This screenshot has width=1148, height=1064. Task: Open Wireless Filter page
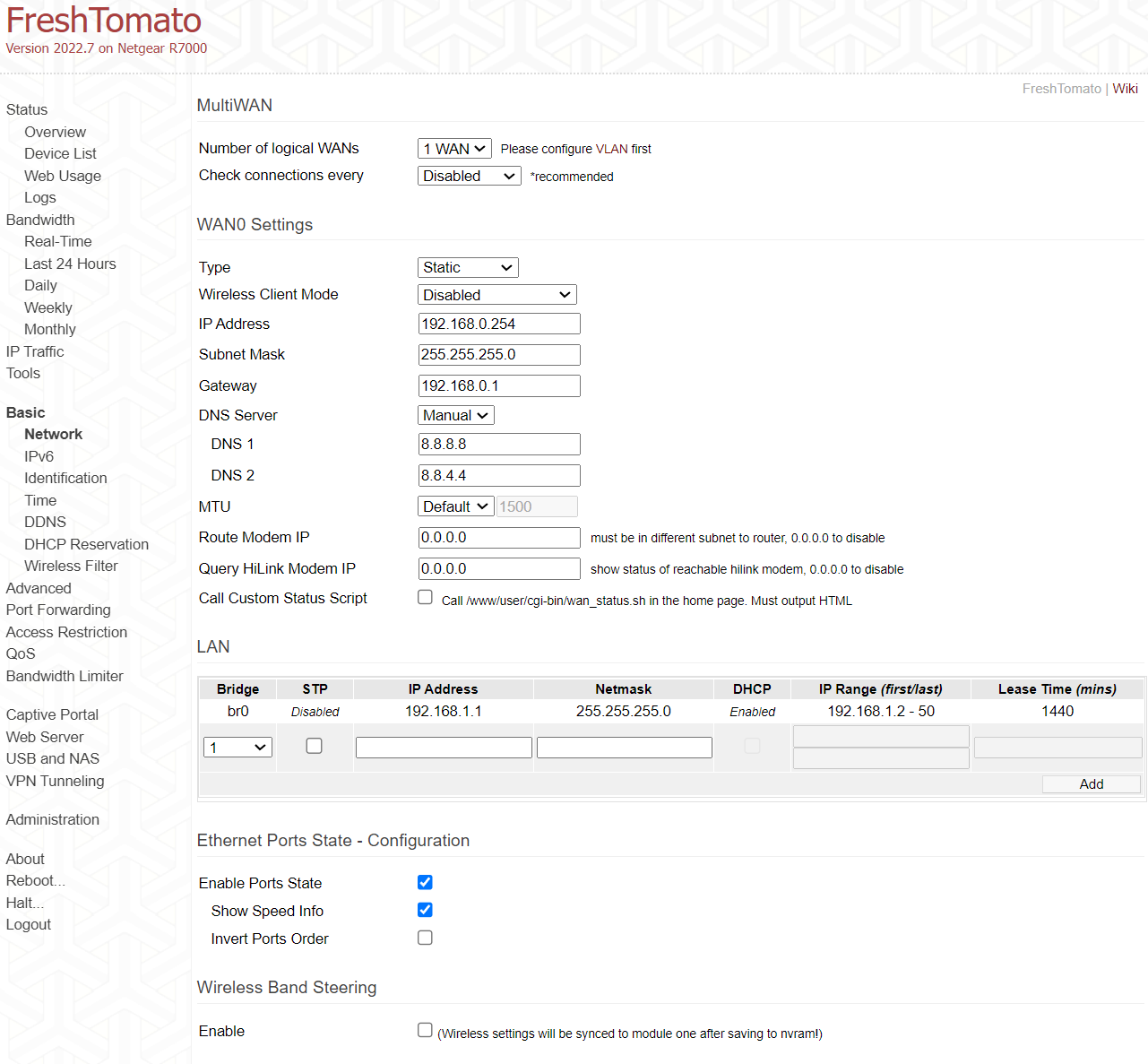[x=71, y=566]
